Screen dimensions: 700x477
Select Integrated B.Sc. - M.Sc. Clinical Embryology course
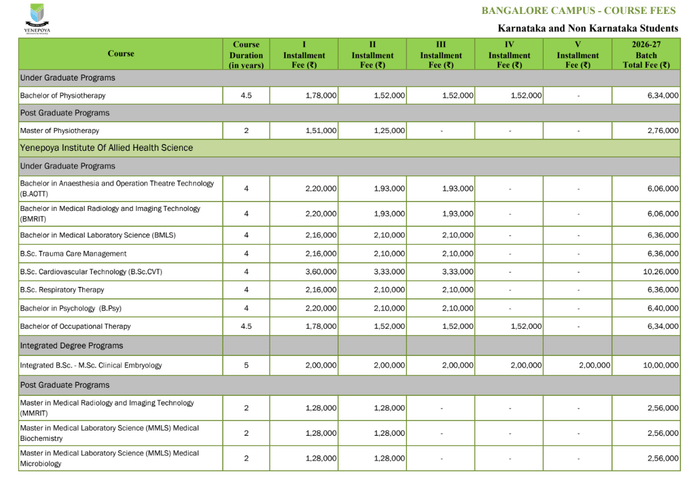(91, 365)
